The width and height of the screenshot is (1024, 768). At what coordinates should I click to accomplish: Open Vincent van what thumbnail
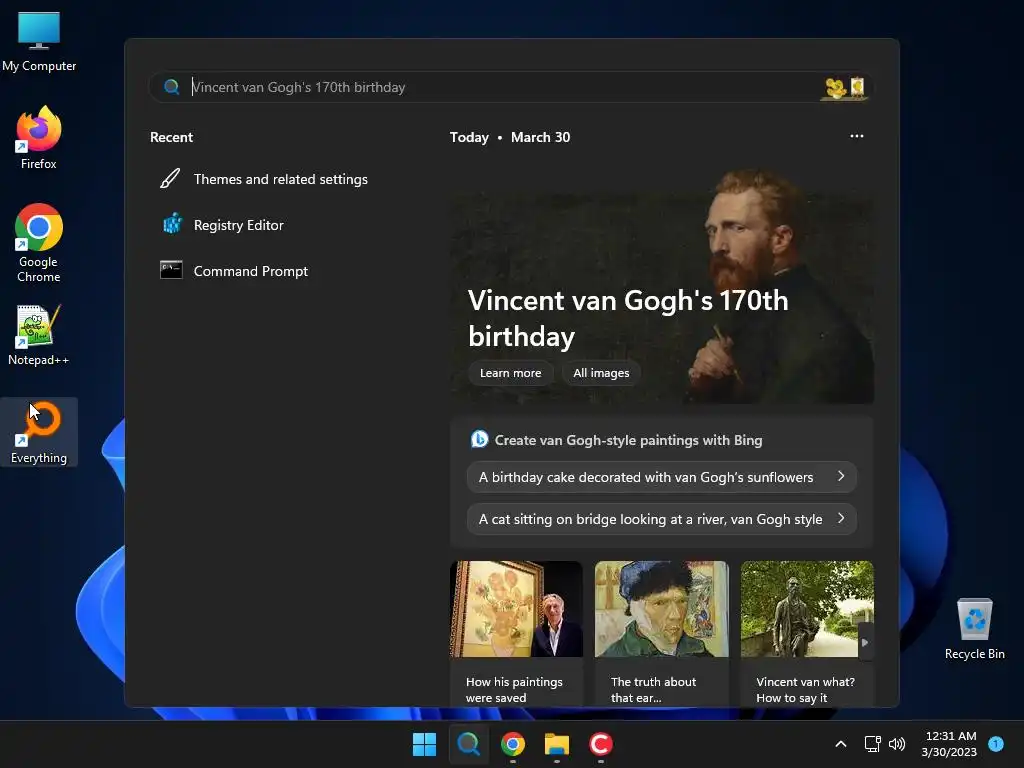pos(807,609)
